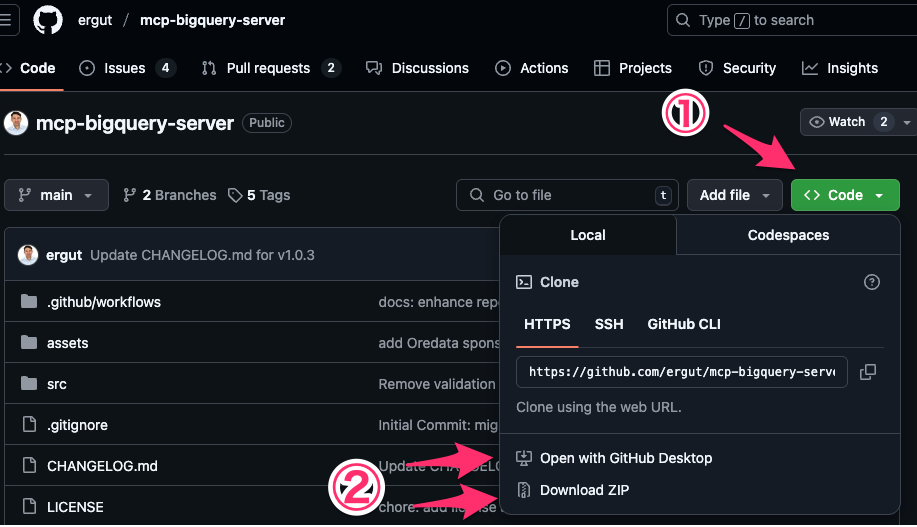Watch the repository with the Watch button
The height and width of the screenshot is (527, 917).
848,122
